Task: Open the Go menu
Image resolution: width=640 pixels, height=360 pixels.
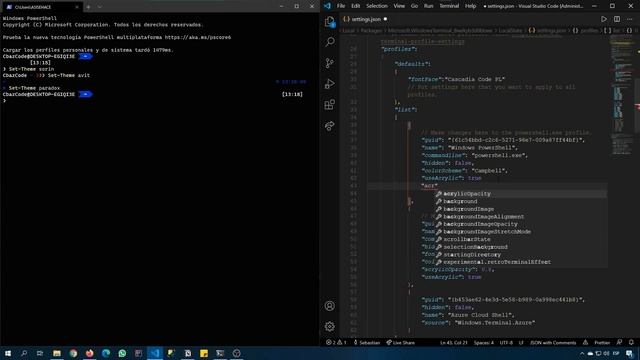Action: pos(414,6)
